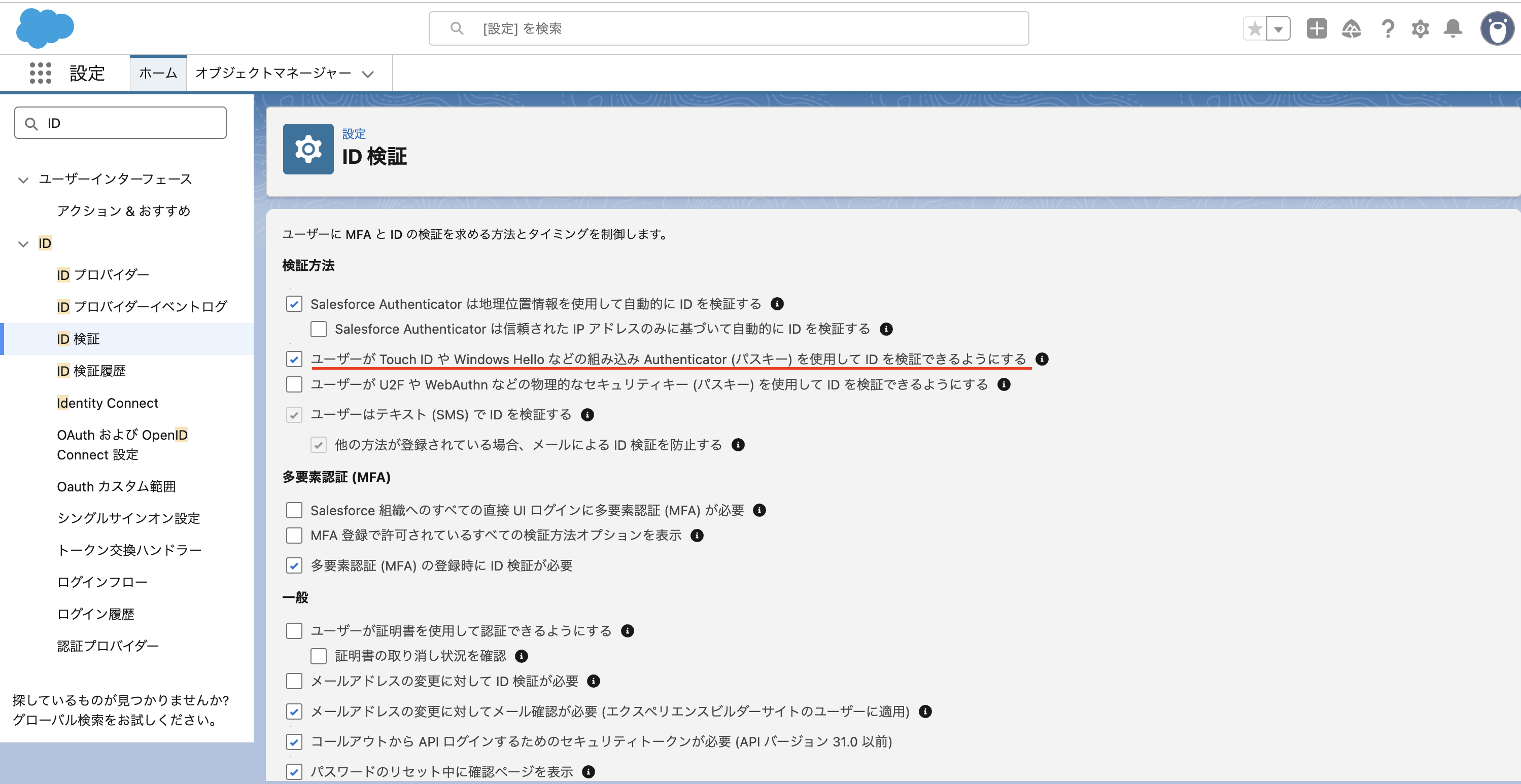Screen dimensions: 1521x784
Task: Uncheck コールアウトから API ログイン security token option
Action: tap(294, 741)
